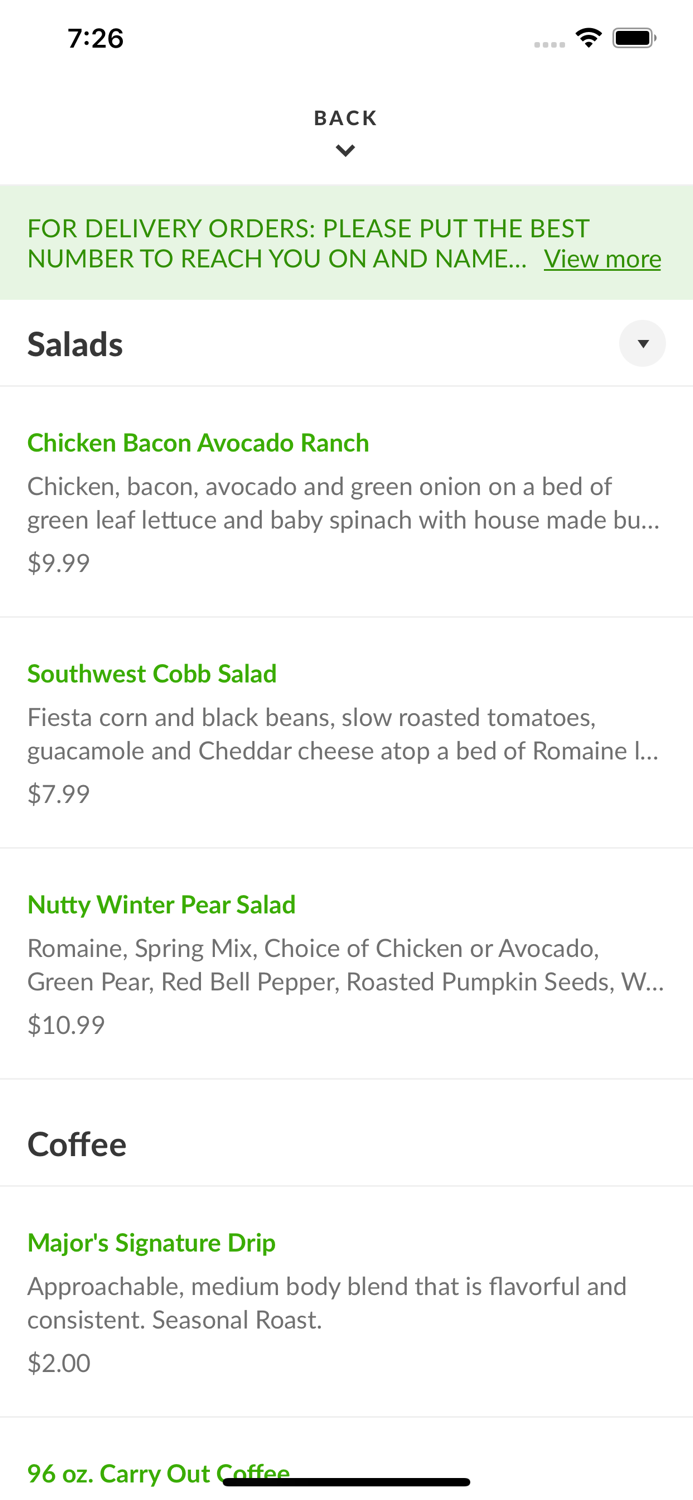Screen dimensions: 693x1500
Task: Tap the $9.99 price of ranch salad
Action: pos(58,563)
